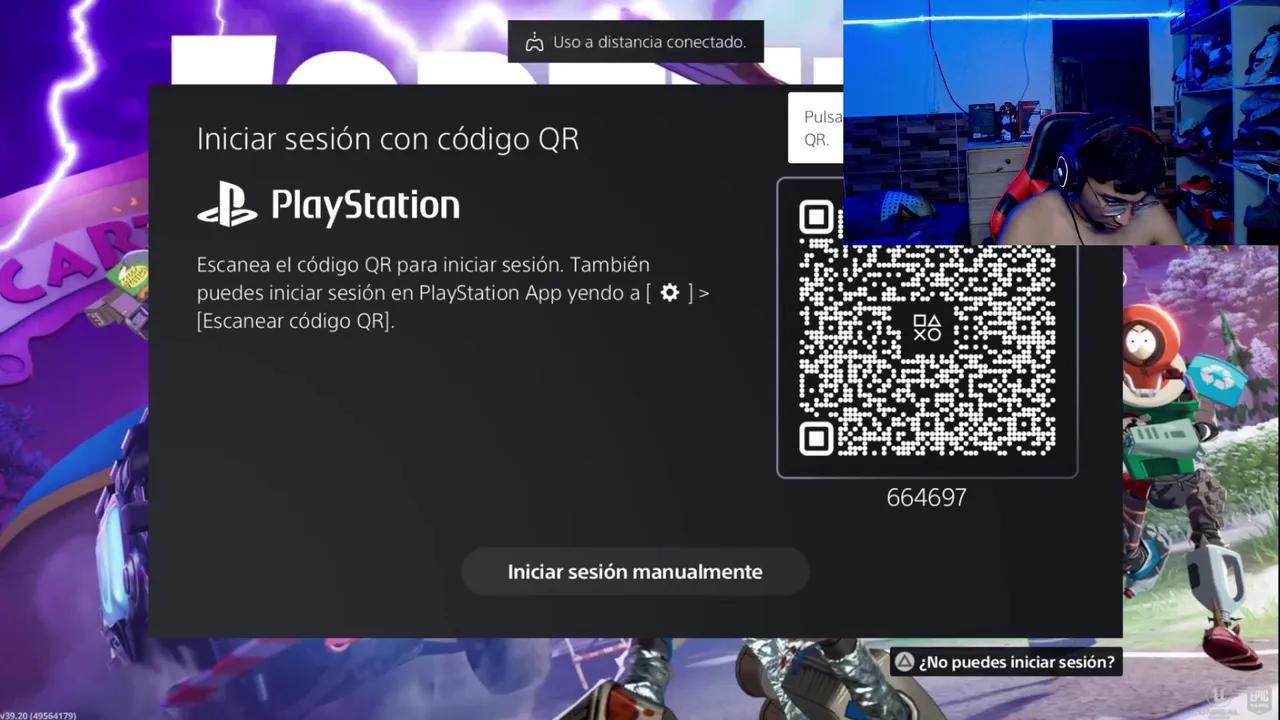The width and height of the screenshot is (1280, 720).
Task: Click the streamer webcam overlay
Action: pyautogui.click(x=1061, y=122)
